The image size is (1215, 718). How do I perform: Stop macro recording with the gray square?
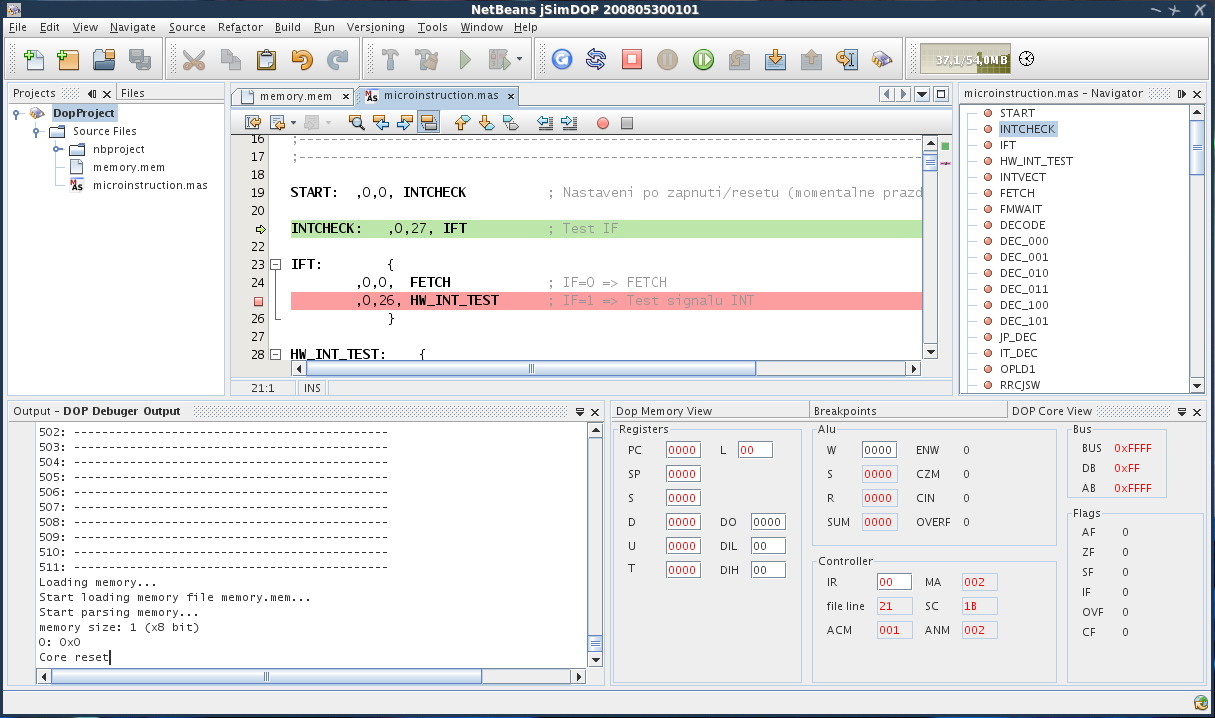tap(627, 123)
